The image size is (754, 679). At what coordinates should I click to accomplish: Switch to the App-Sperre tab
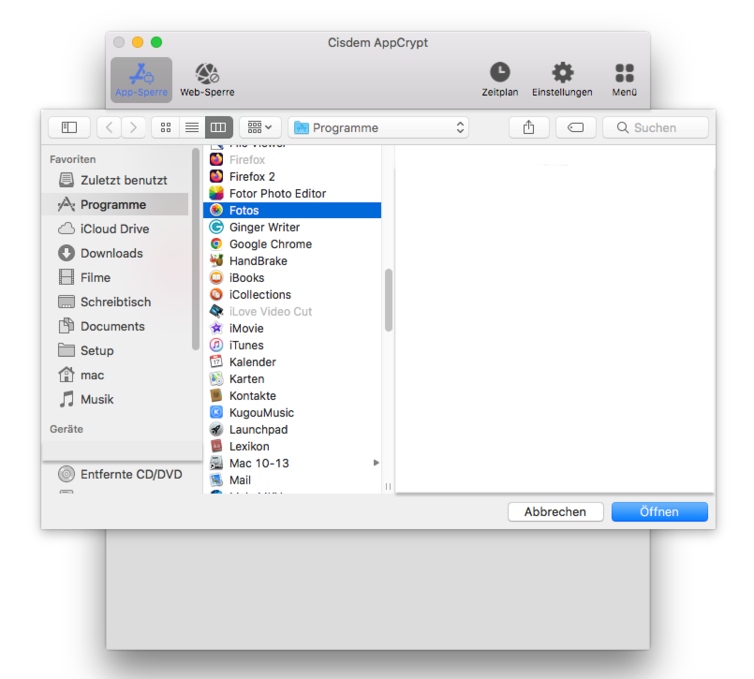point(141,80)
